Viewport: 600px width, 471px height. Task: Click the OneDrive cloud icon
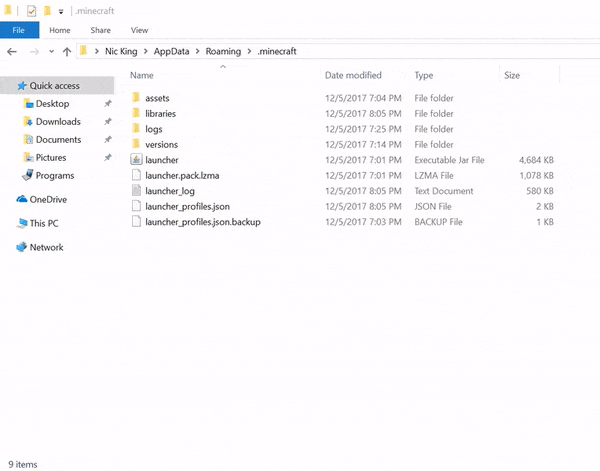tap(22, 199)
